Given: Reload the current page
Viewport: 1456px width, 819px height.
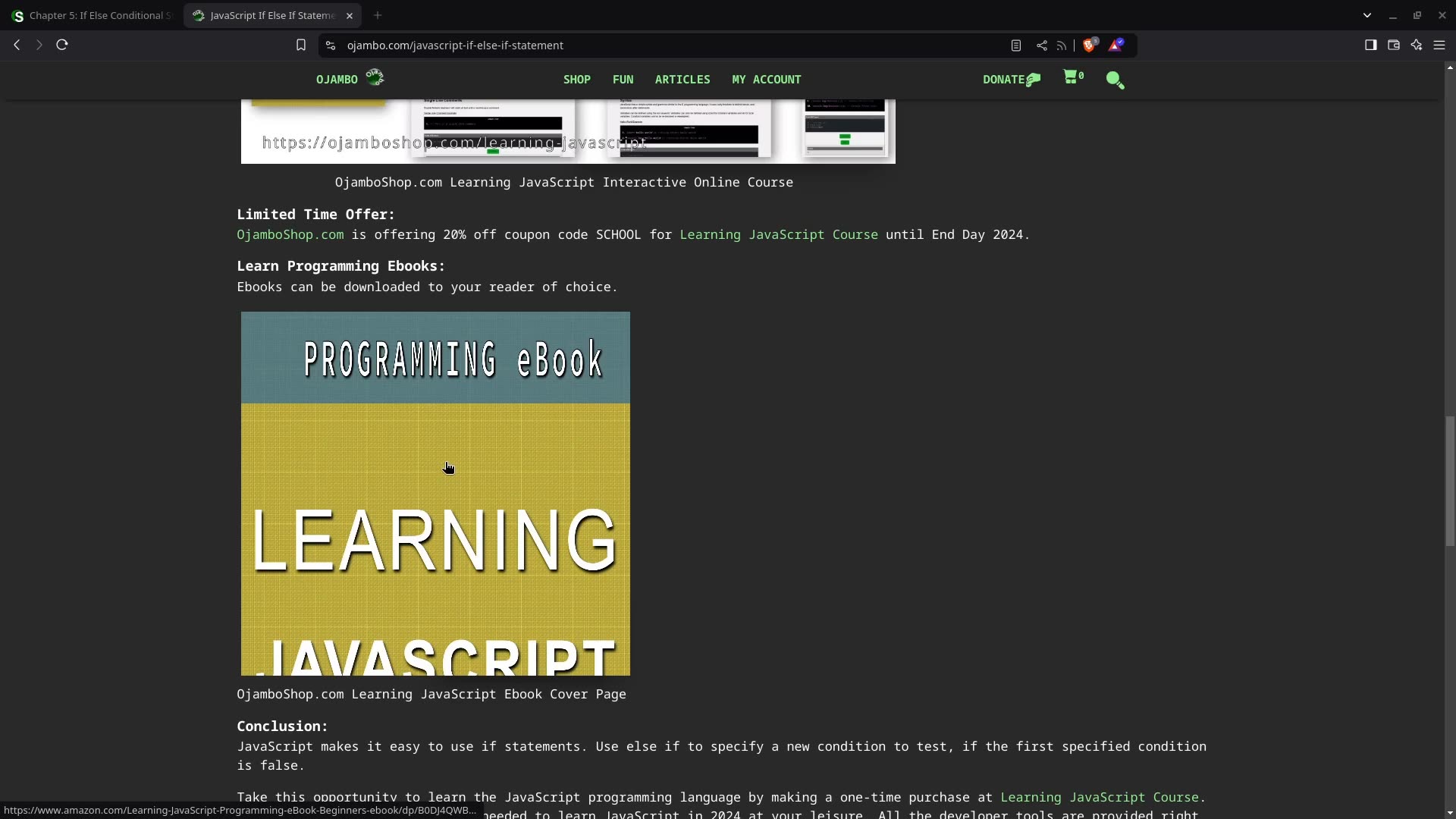Looking at the screenshot, I should pyautogui.click(x=62, y=45).
